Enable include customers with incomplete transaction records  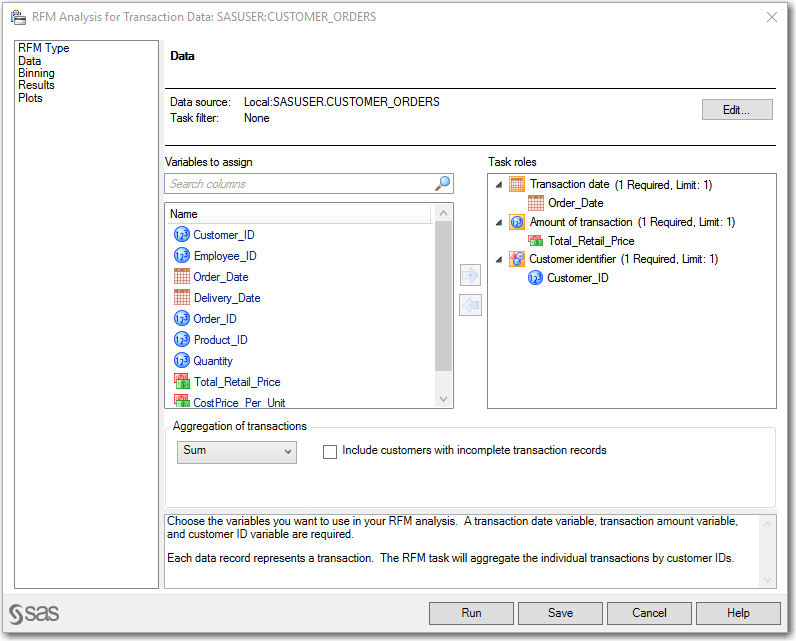(x=330, y=451)
